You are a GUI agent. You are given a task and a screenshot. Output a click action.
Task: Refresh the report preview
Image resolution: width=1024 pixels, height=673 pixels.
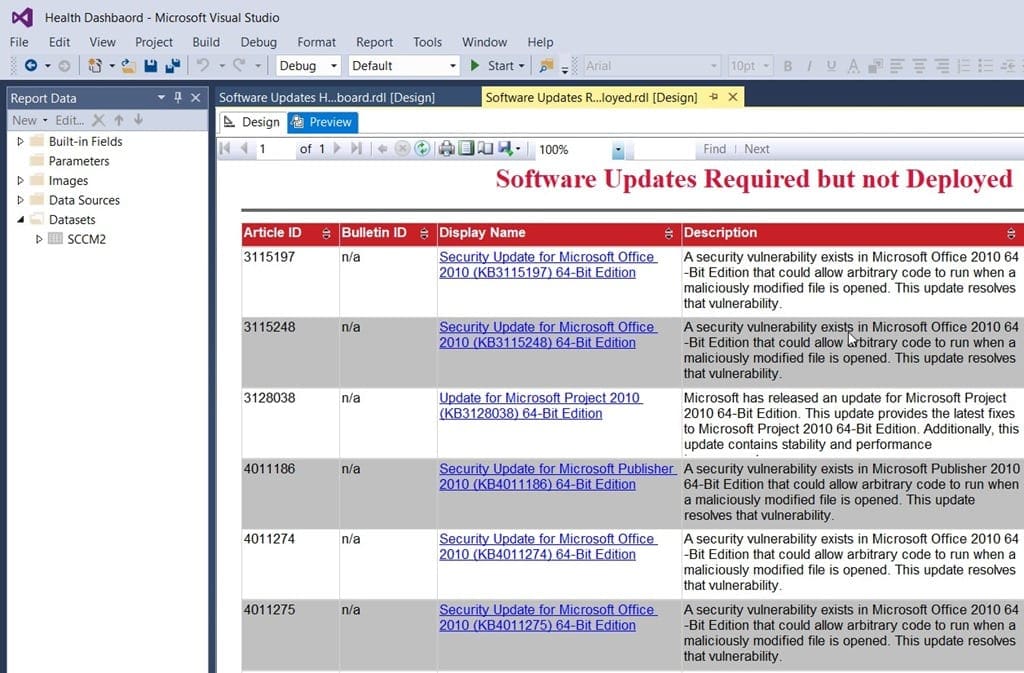tap(423, 149)
